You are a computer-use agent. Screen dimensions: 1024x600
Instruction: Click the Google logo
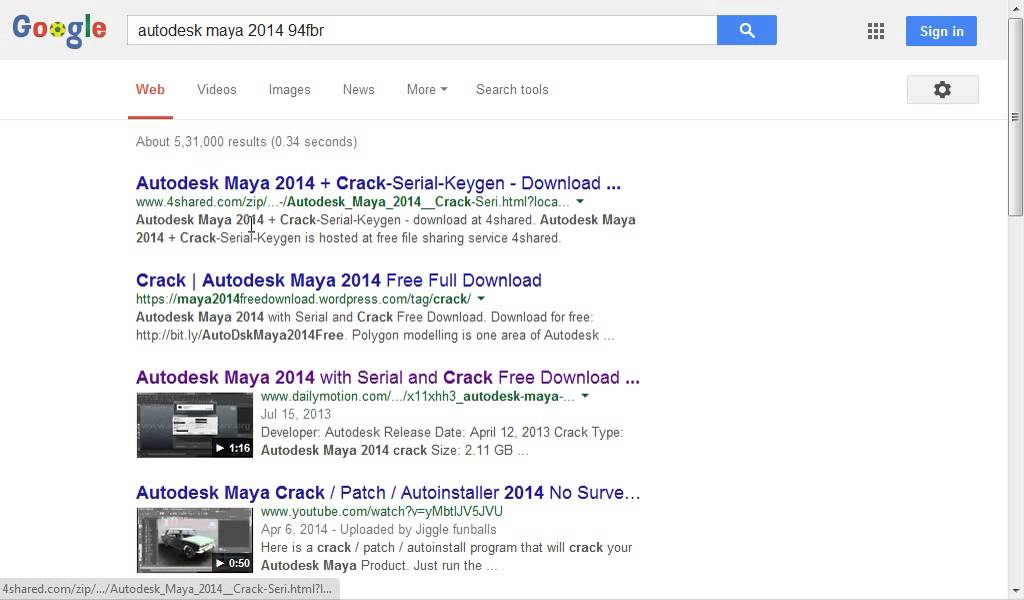pyautogui.click(x=59, y=30)
